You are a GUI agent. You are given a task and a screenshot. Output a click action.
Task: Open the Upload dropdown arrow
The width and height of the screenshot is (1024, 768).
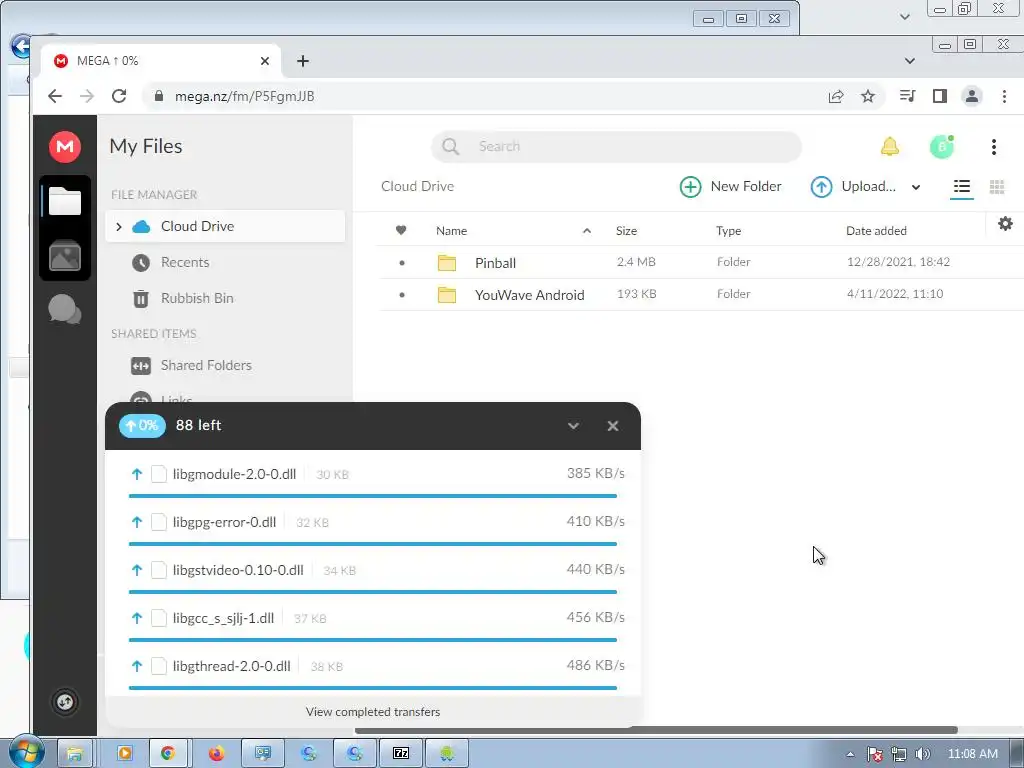point(916,187)
